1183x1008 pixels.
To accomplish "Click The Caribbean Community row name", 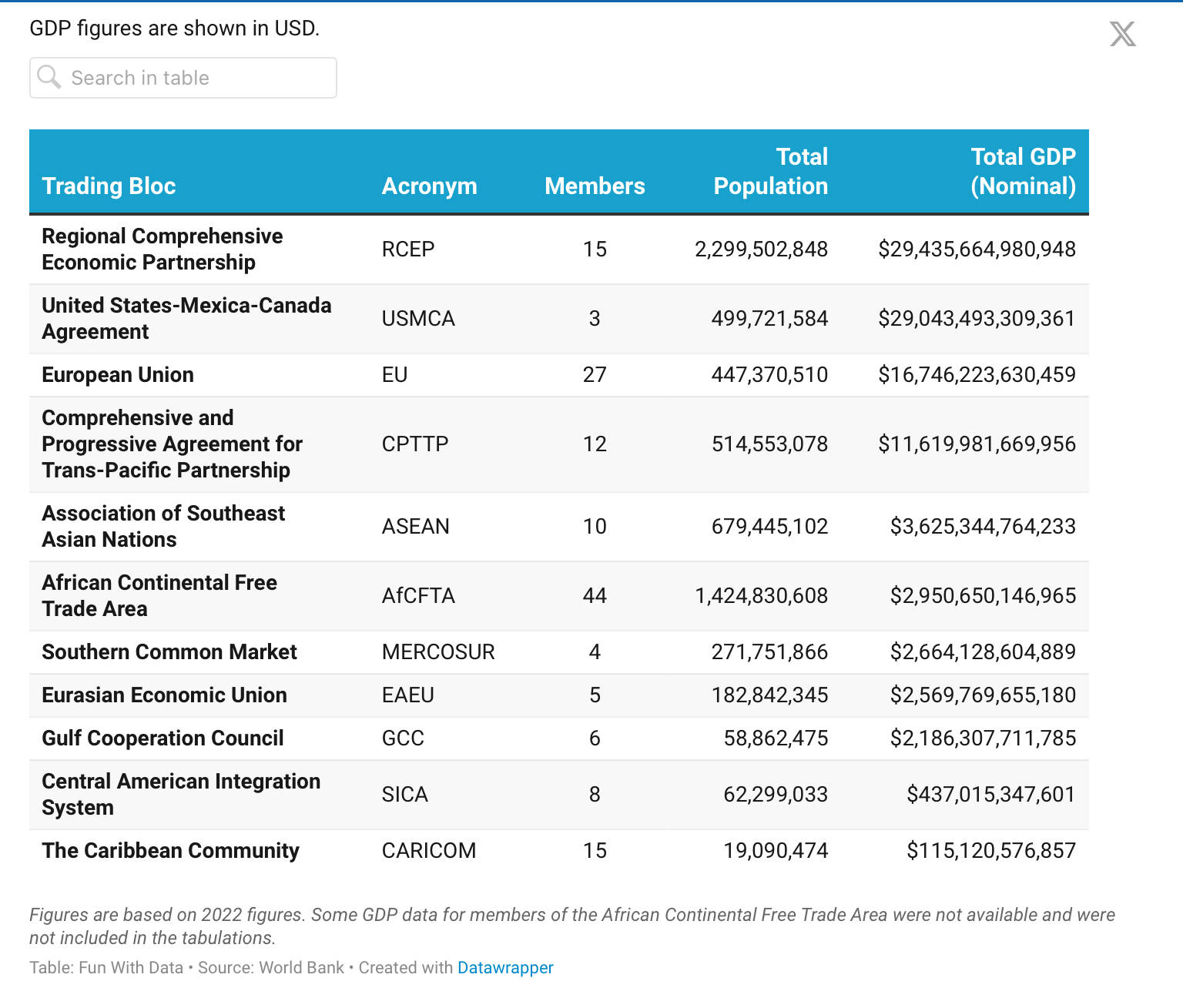I will point(170,851).
